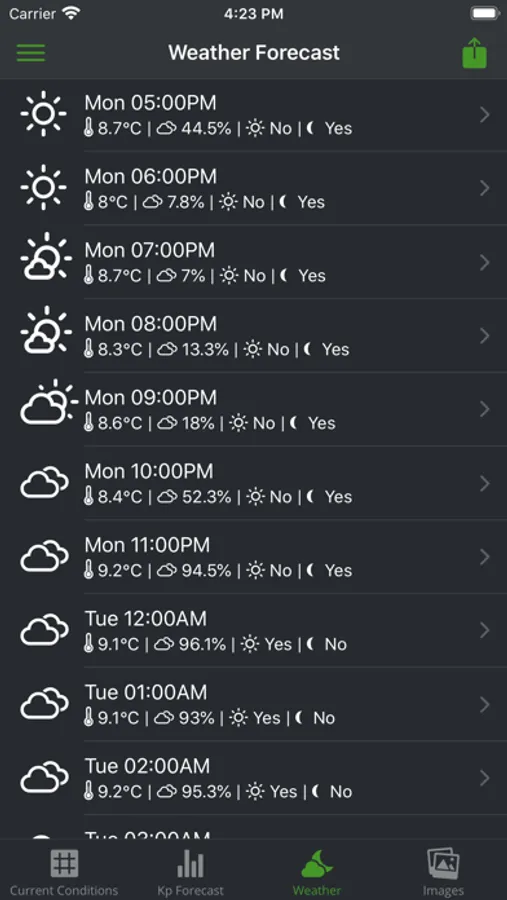Screen dimensions: 507x900
Task: Tap the cloudy icon for Mon 11:00PM
Action: pos(44,556)
